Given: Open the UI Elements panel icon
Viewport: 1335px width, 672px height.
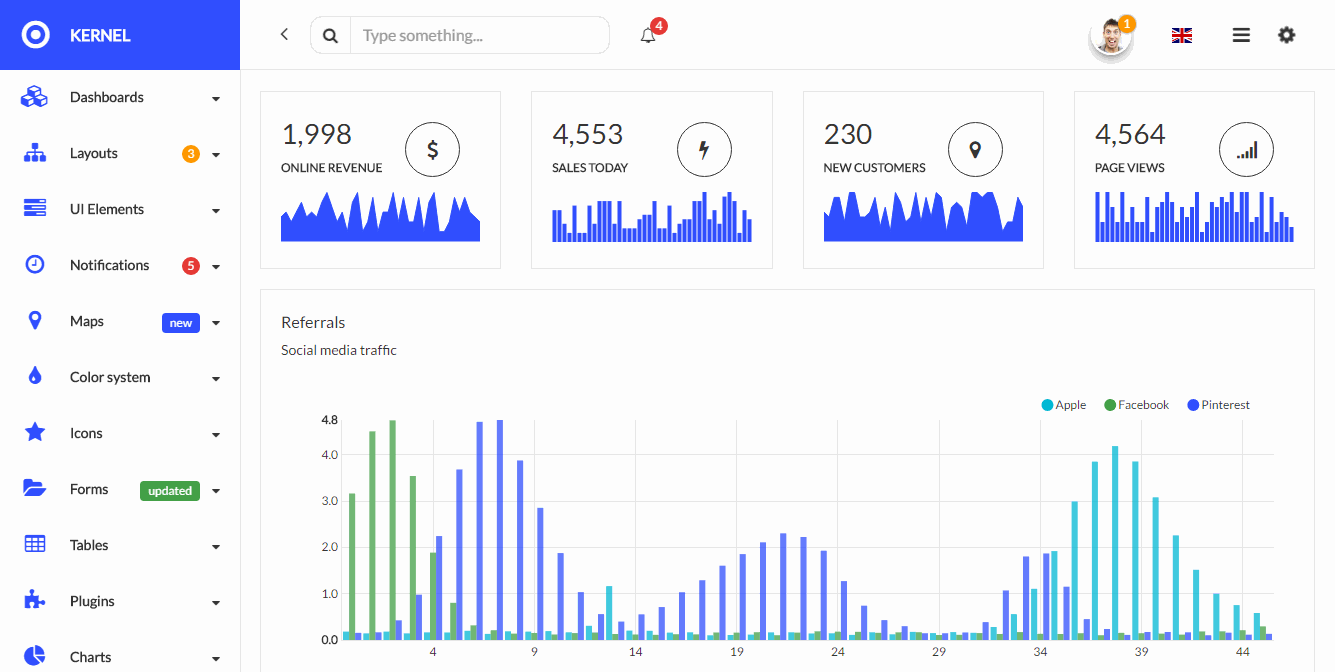Looking at the screenshot, I should coord(33,208).
